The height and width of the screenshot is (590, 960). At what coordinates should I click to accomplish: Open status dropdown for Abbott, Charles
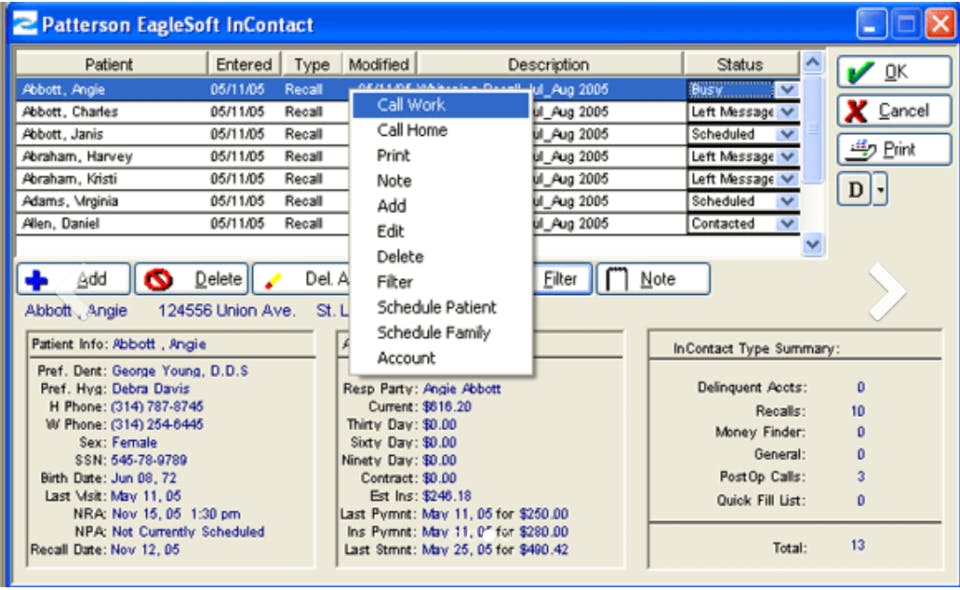pos(787,112)
